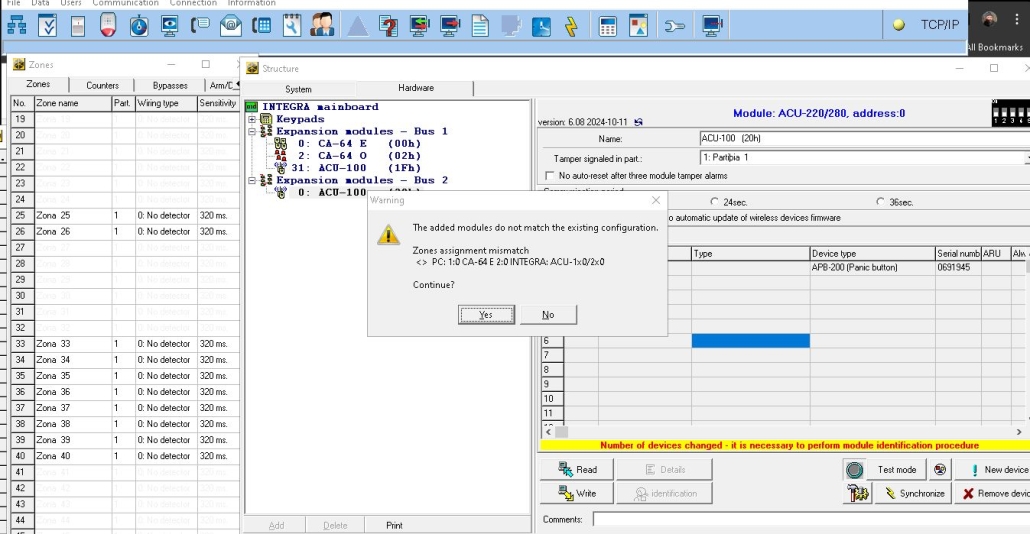Image resolution: width=1030 pixels, height=534 pixels.
Task: Select the 36sec. communication period option
Action: coord(879,202)
